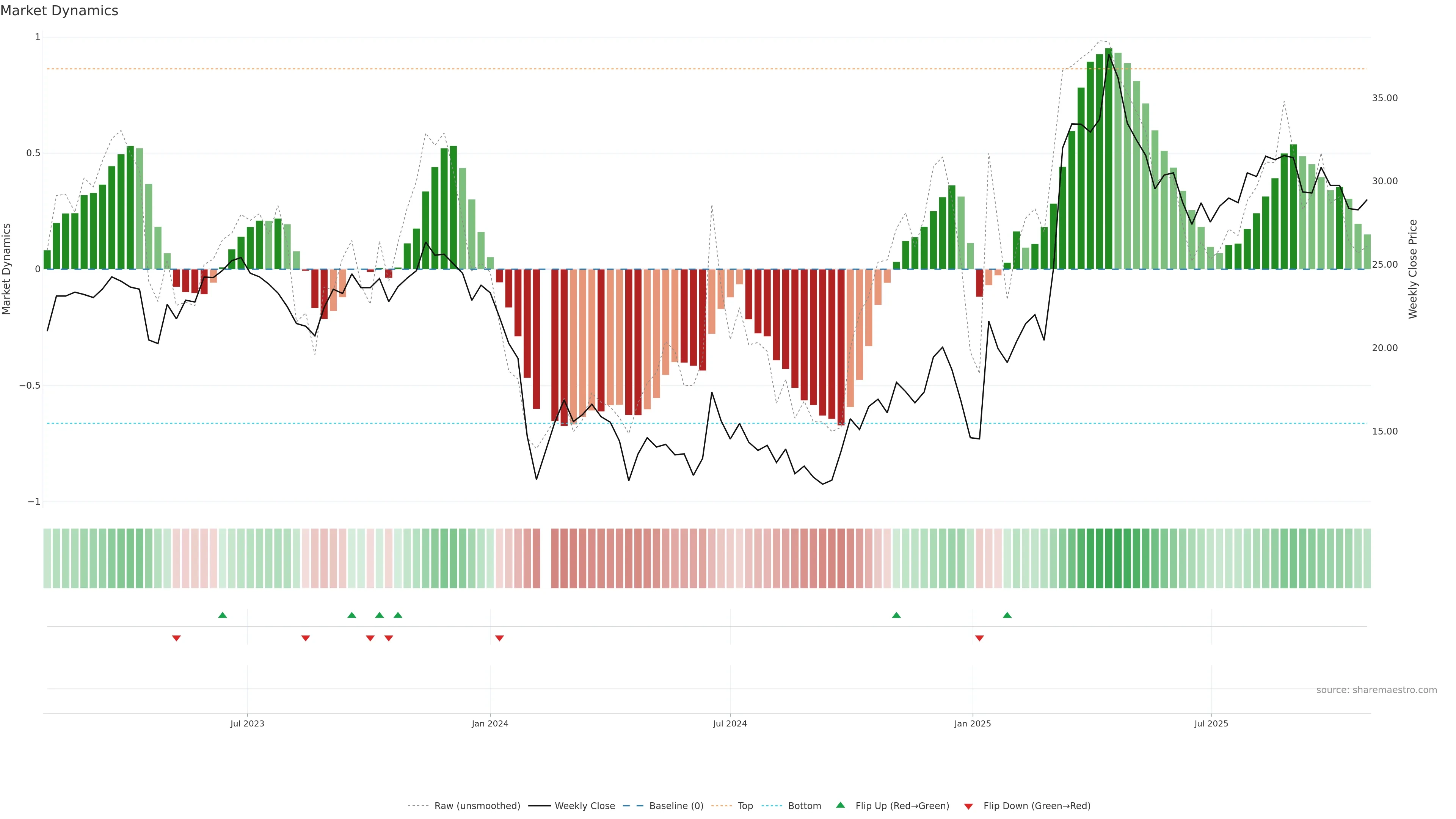Viewport: 1456px width, 819px height.
Task: Click the Flip Up legend triangle icon
Action: tap(841, 805)
